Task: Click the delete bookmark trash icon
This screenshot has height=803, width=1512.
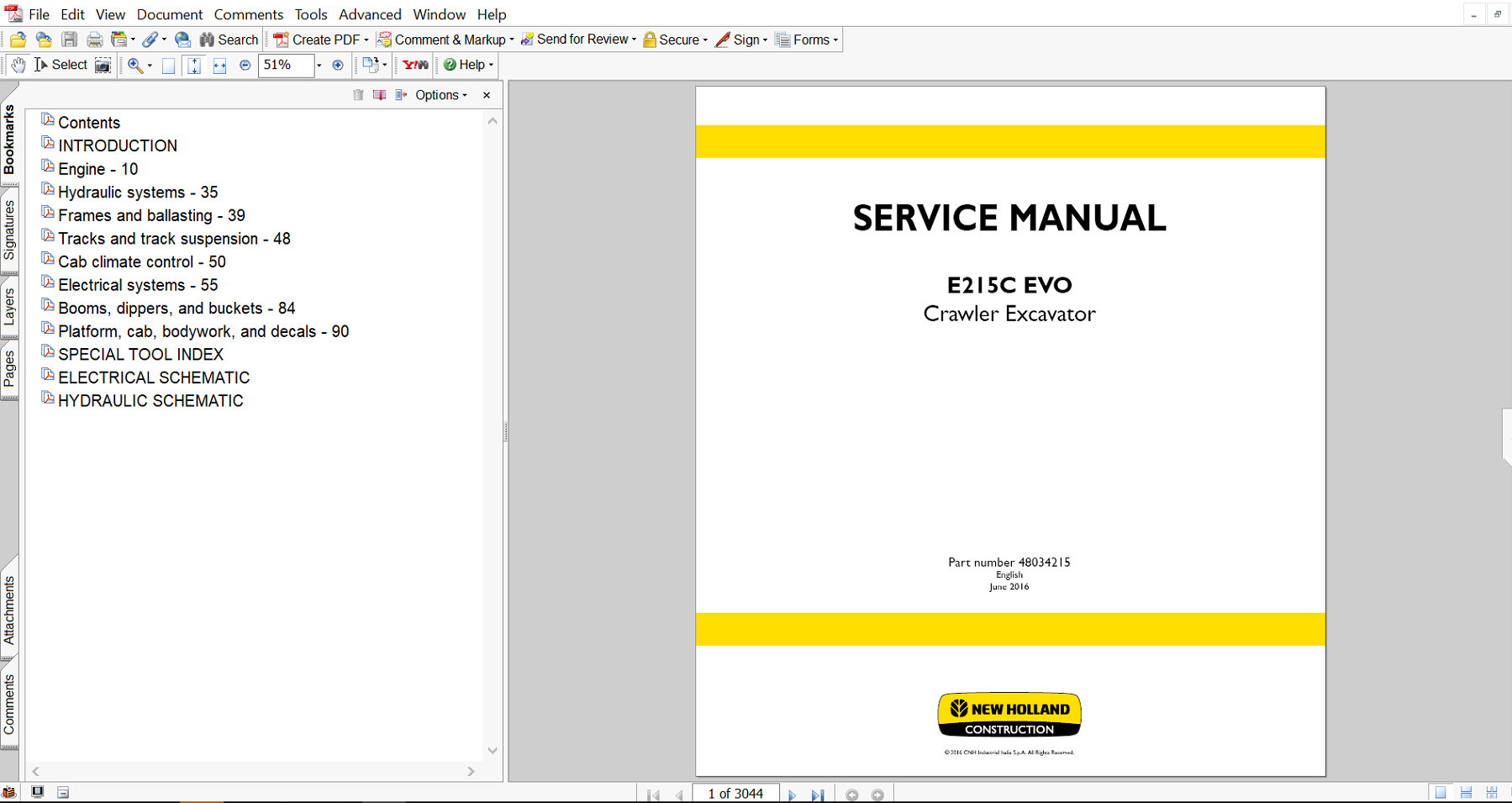Action: 358,95
